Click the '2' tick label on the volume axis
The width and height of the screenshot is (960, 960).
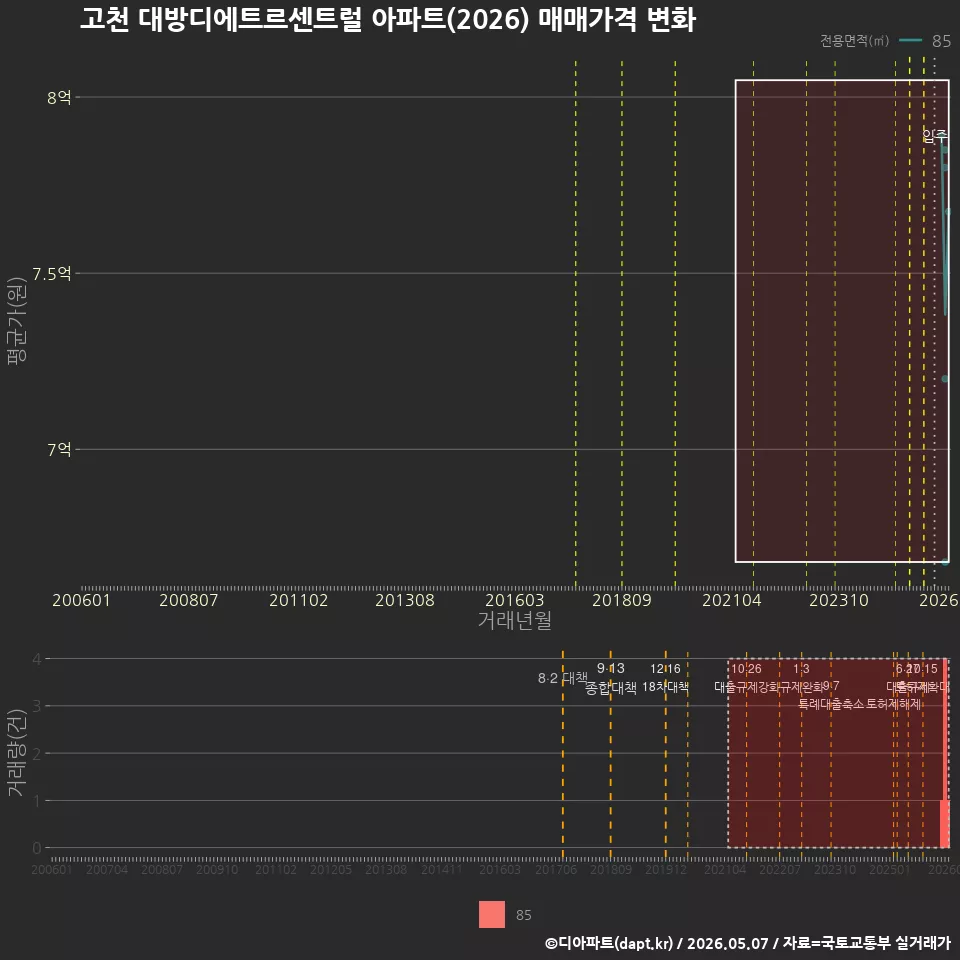(x=37, y=753)
